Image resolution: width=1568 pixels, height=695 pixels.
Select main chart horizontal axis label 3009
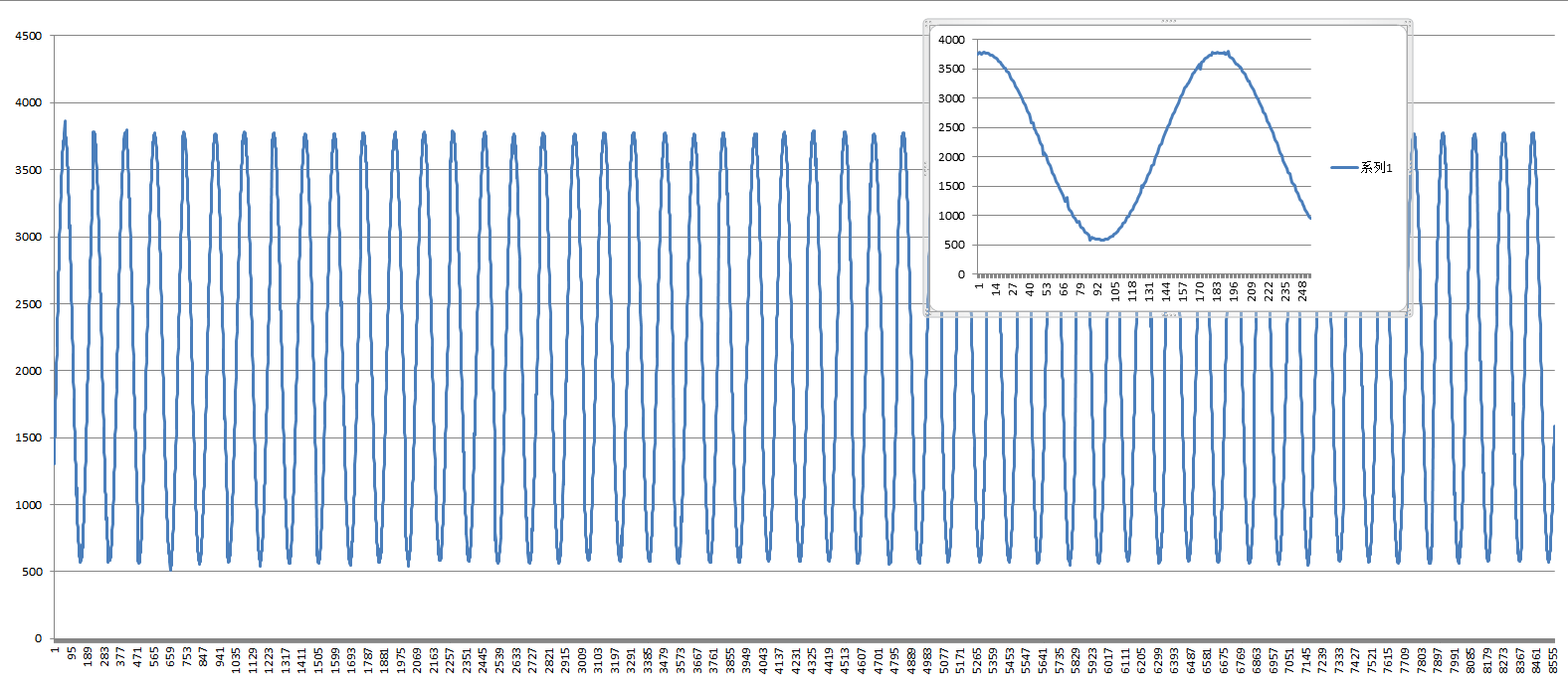pos(582,660)
